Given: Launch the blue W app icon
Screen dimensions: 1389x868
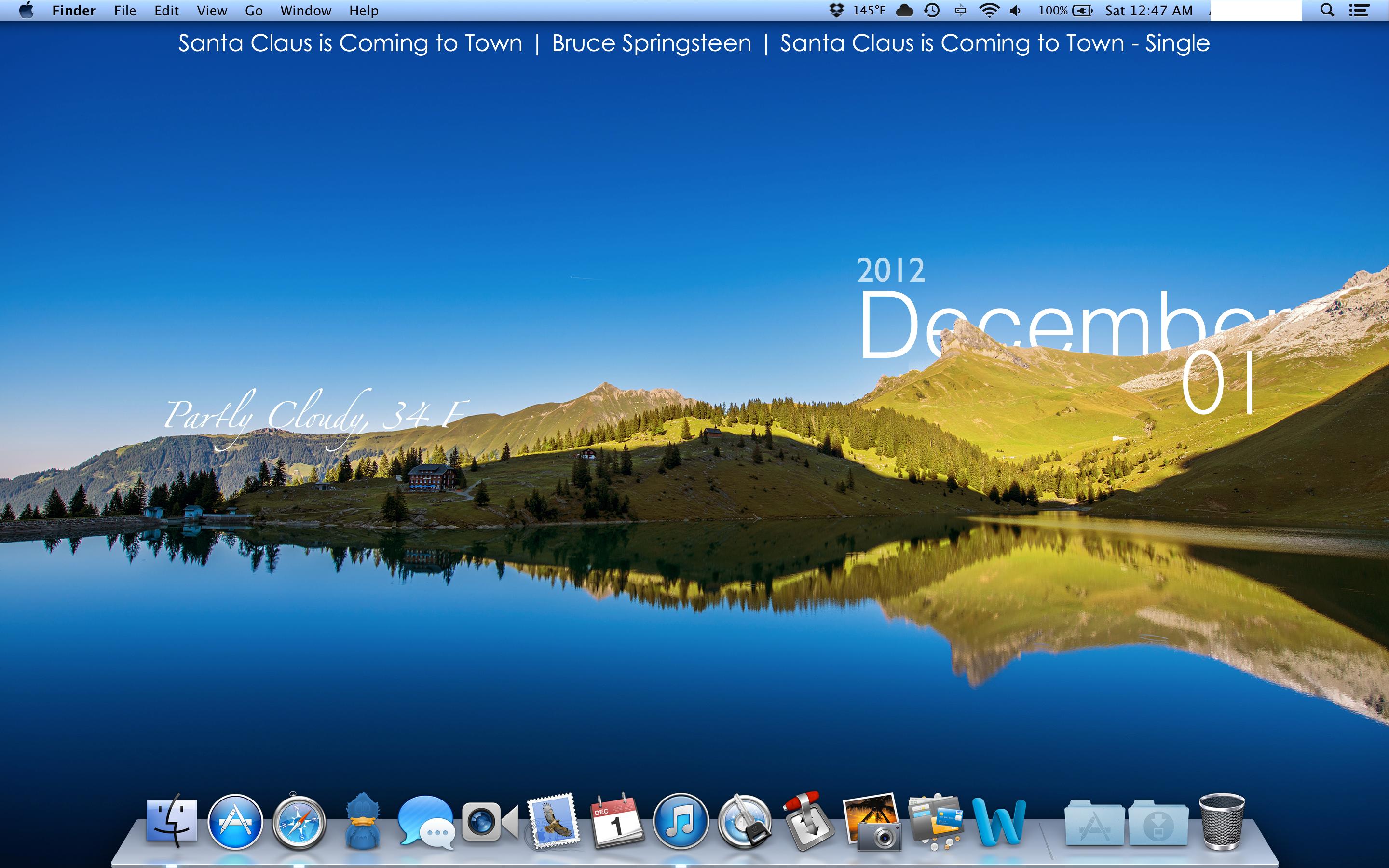Looking at the screenshot, I should coord(999,823).
